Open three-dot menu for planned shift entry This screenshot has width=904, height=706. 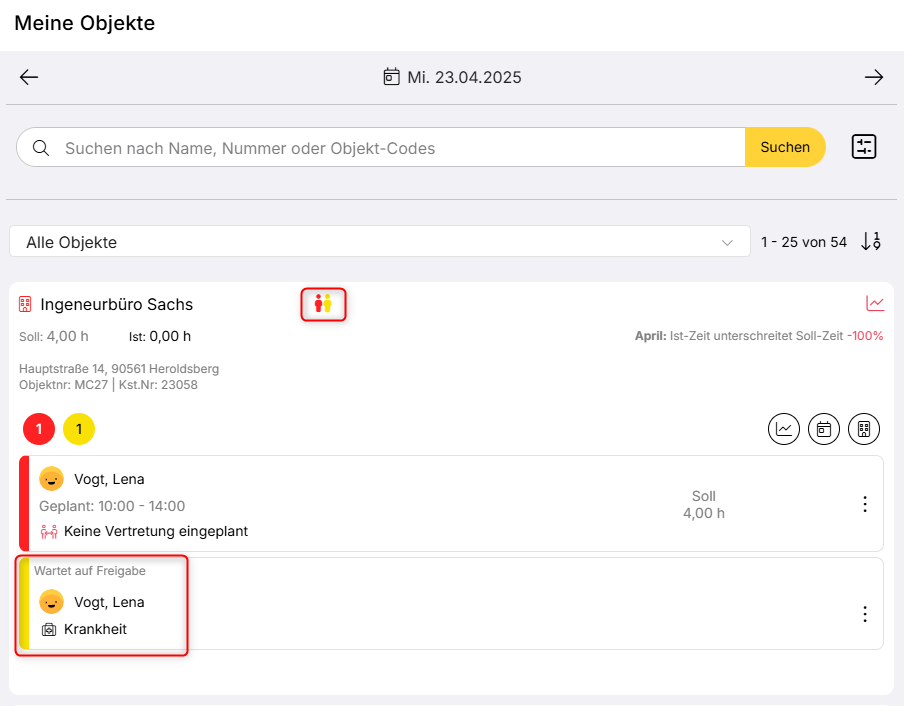(865, 504)
